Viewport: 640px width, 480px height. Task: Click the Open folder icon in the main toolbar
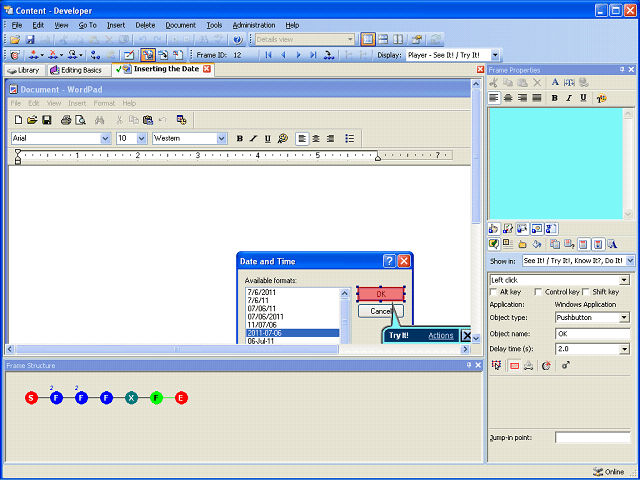tap(15, 40)
